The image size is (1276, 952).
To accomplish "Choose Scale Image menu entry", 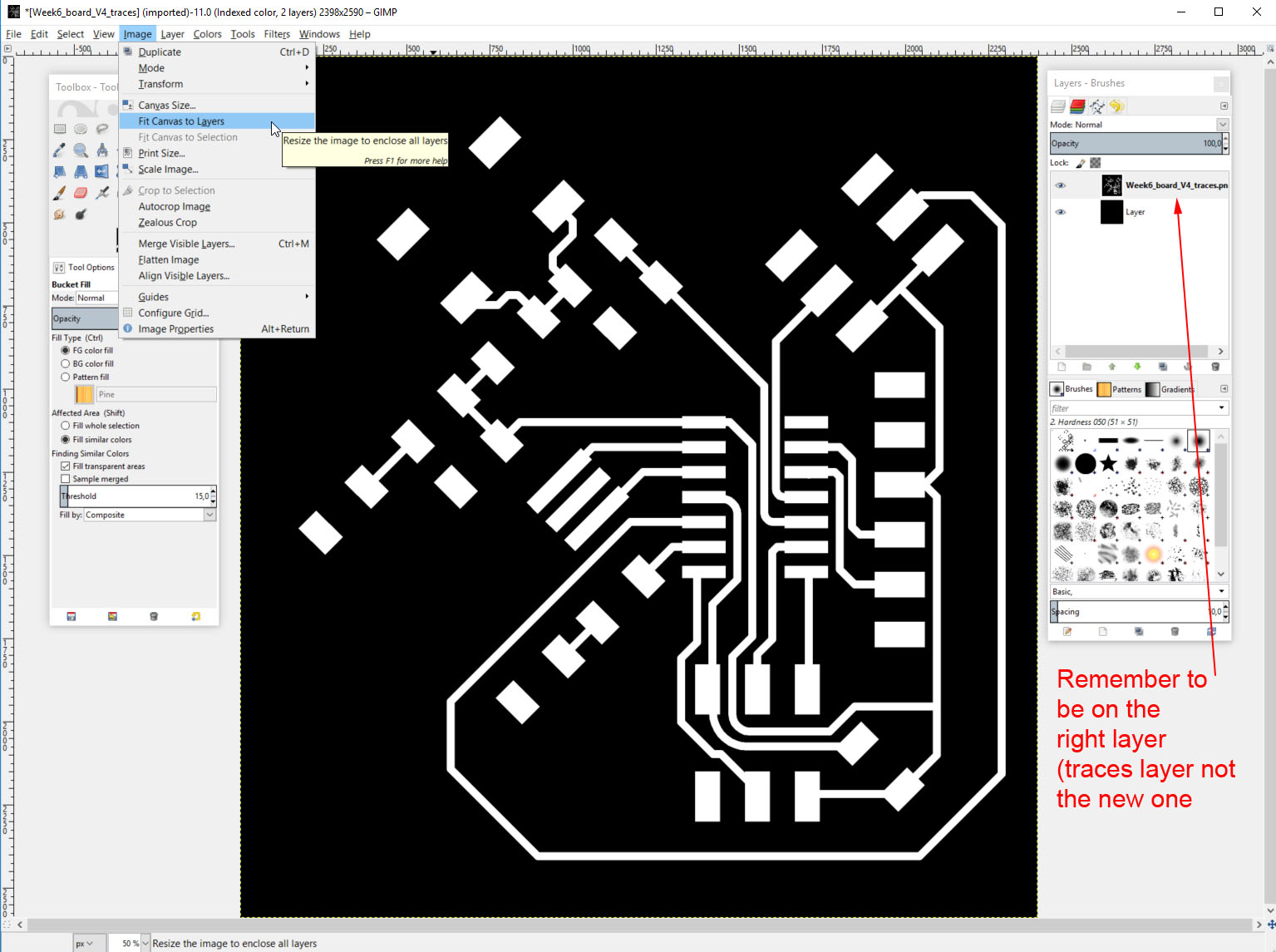I will 216,169.
